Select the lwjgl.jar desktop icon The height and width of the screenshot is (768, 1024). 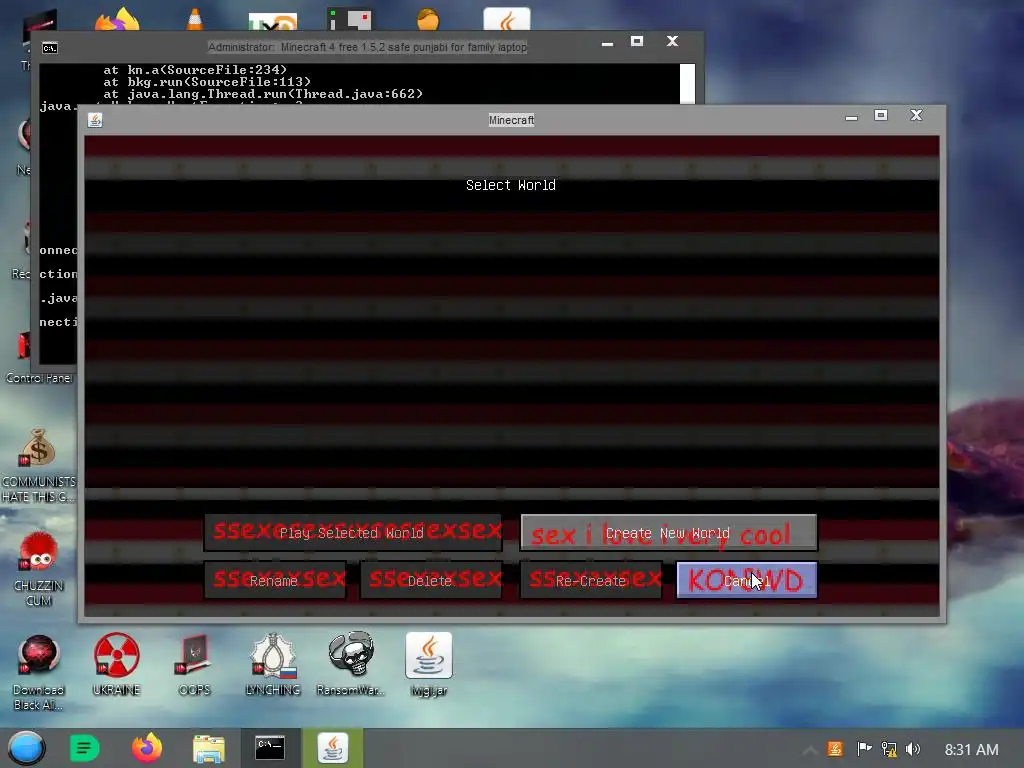pos(429,664)
